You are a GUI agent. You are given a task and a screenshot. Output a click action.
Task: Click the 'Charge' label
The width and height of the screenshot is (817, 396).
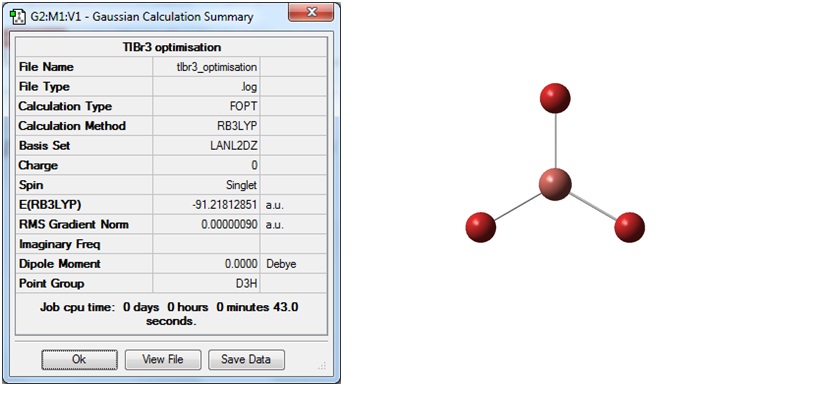pos(38,166)
